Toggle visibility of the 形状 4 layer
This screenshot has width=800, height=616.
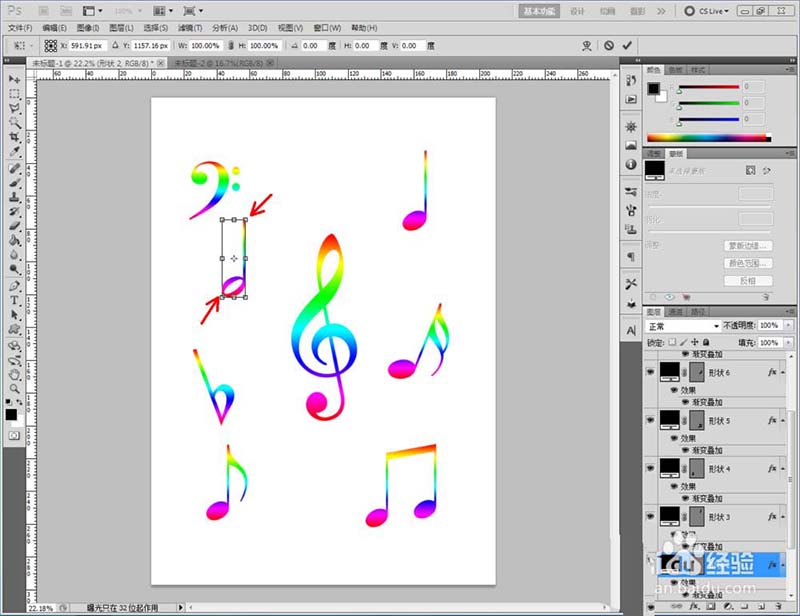point(652,468)
